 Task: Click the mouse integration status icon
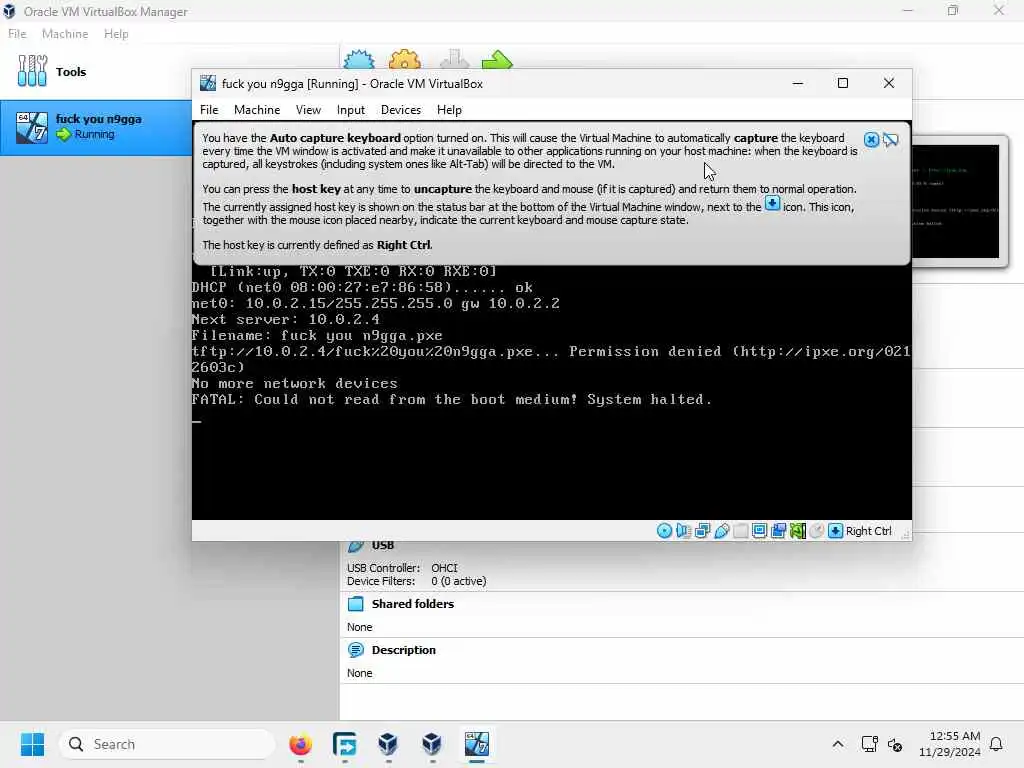[x=816, y=531]
